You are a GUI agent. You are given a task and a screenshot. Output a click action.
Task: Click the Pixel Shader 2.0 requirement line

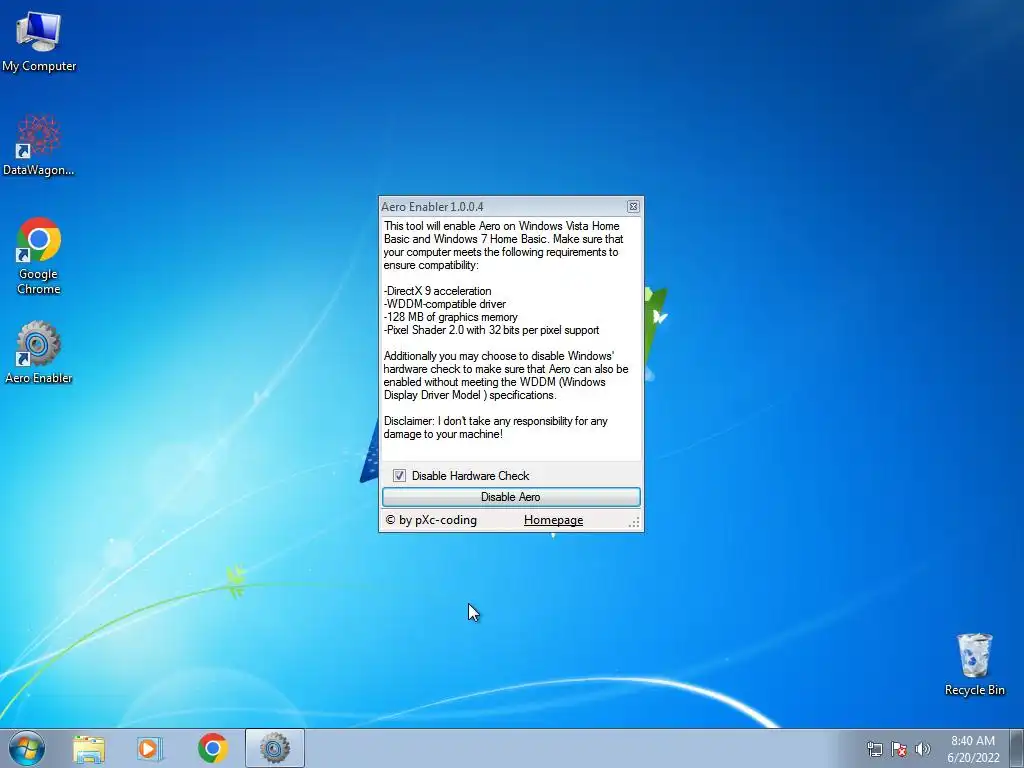pyautogui.click(x=491, y=330)
